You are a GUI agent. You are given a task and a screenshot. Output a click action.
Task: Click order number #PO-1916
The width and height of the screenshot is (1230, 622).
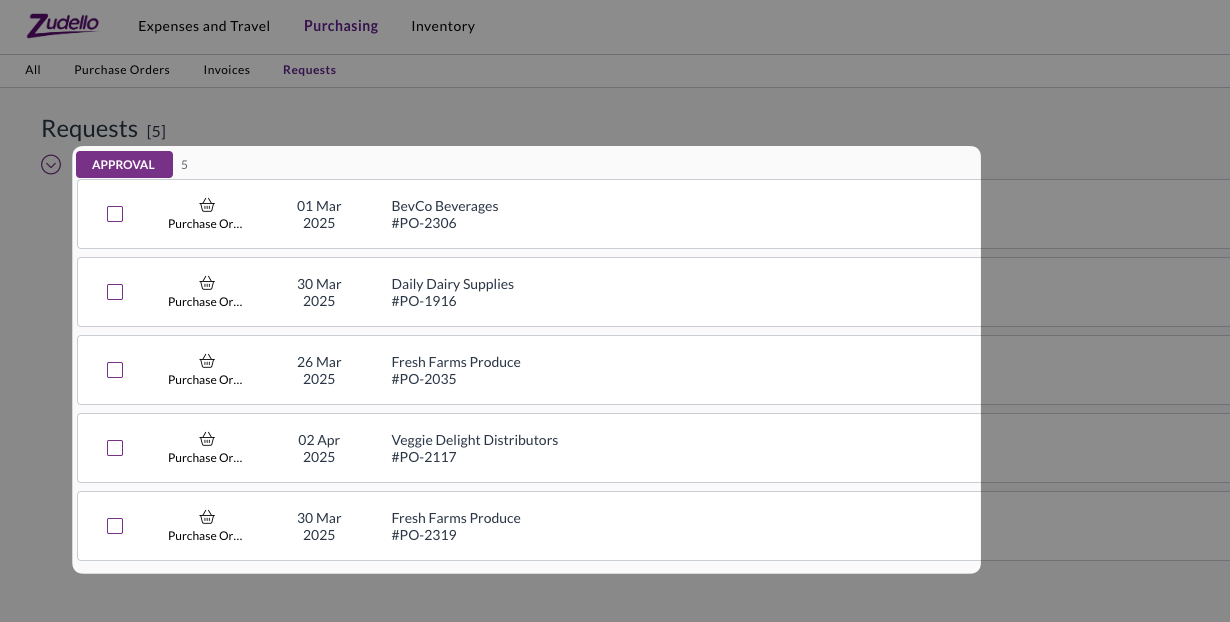[x=424, y=301]
